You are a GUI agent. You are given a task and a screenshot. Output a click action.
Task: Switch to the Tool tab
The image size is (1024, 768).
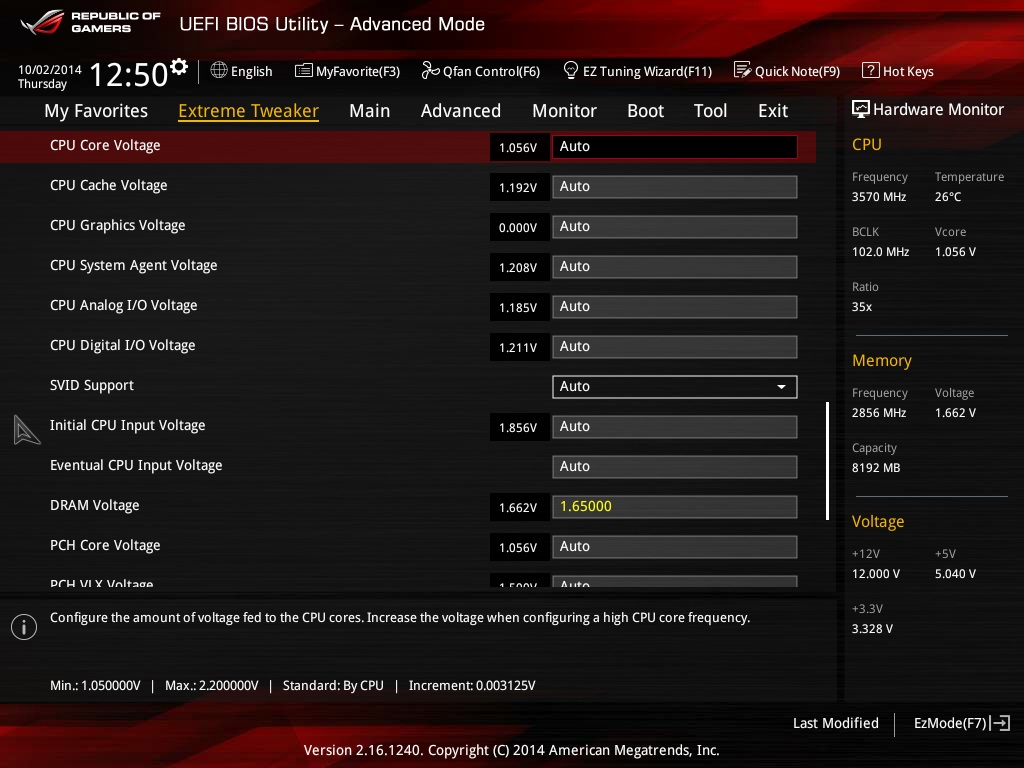[710, 110]
